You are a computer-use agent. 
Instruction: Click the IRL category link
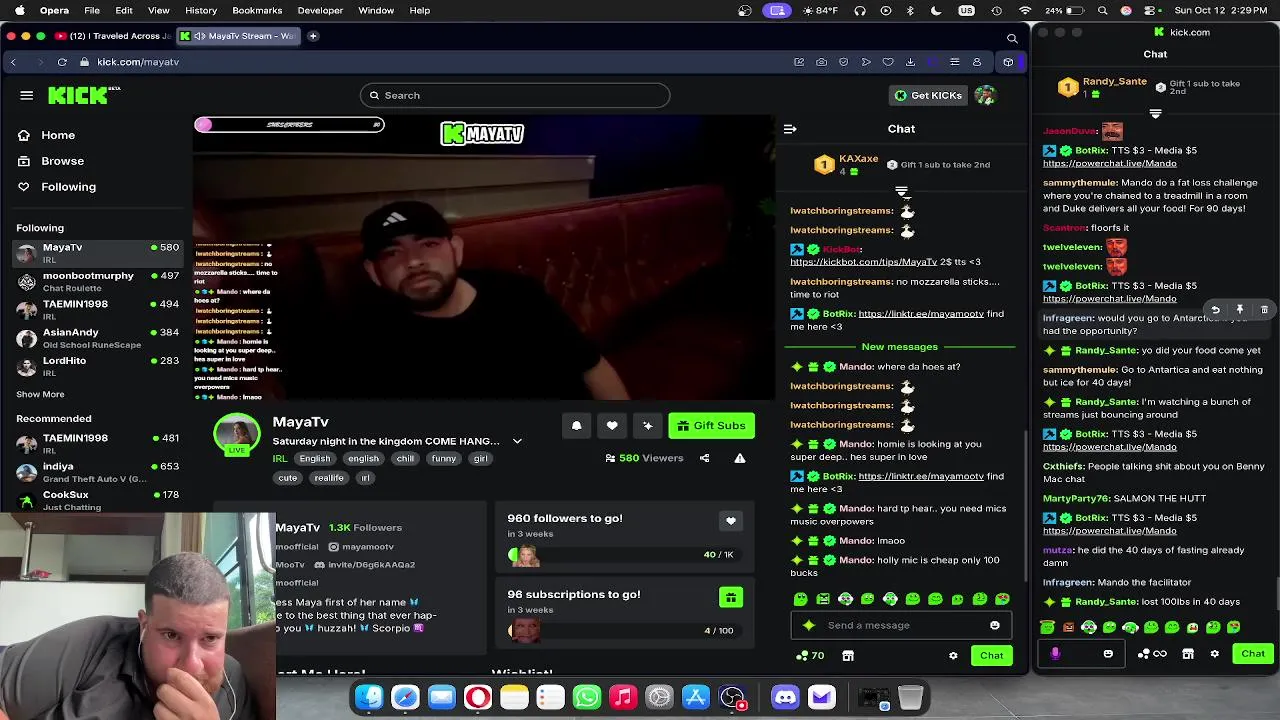coord(280,459)
